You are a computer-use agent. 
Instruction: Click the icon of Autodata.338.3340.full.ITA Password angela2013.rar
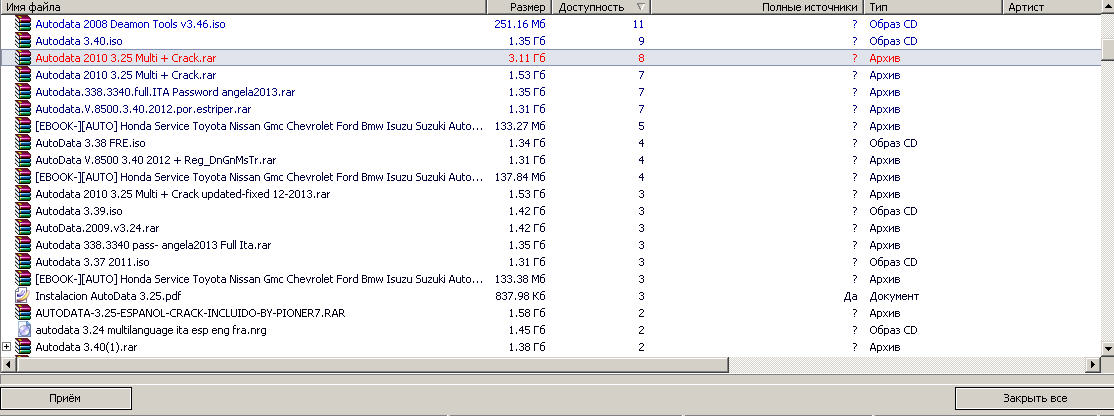pyautogui.click(x=23, y=92)
